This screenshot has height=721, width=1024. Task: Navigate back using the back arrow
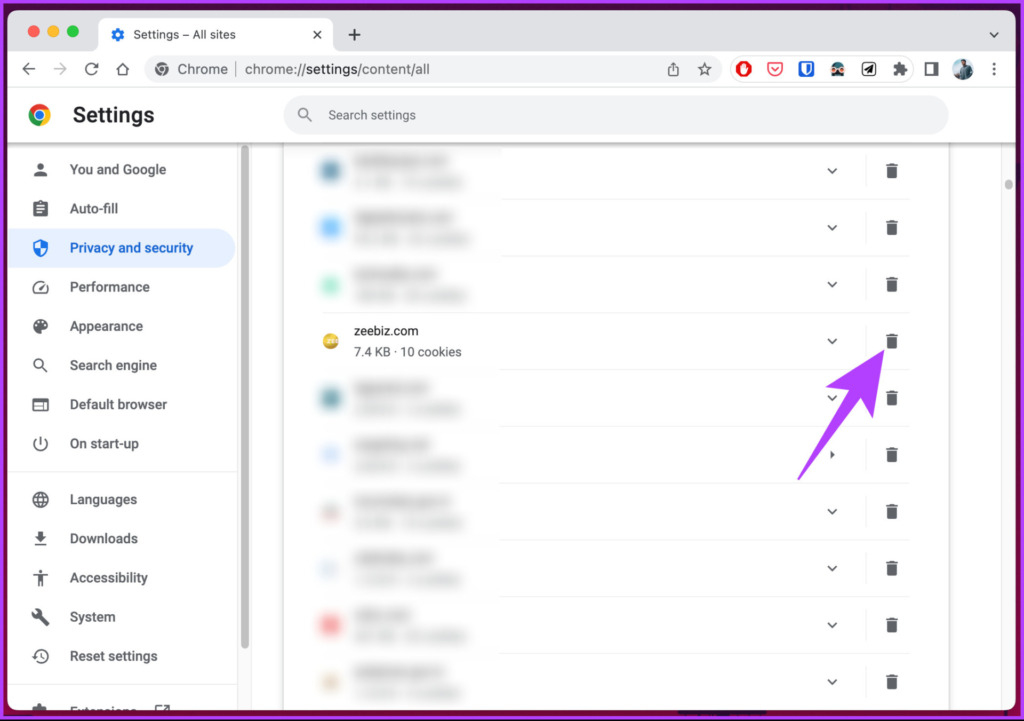click(28, 69)
